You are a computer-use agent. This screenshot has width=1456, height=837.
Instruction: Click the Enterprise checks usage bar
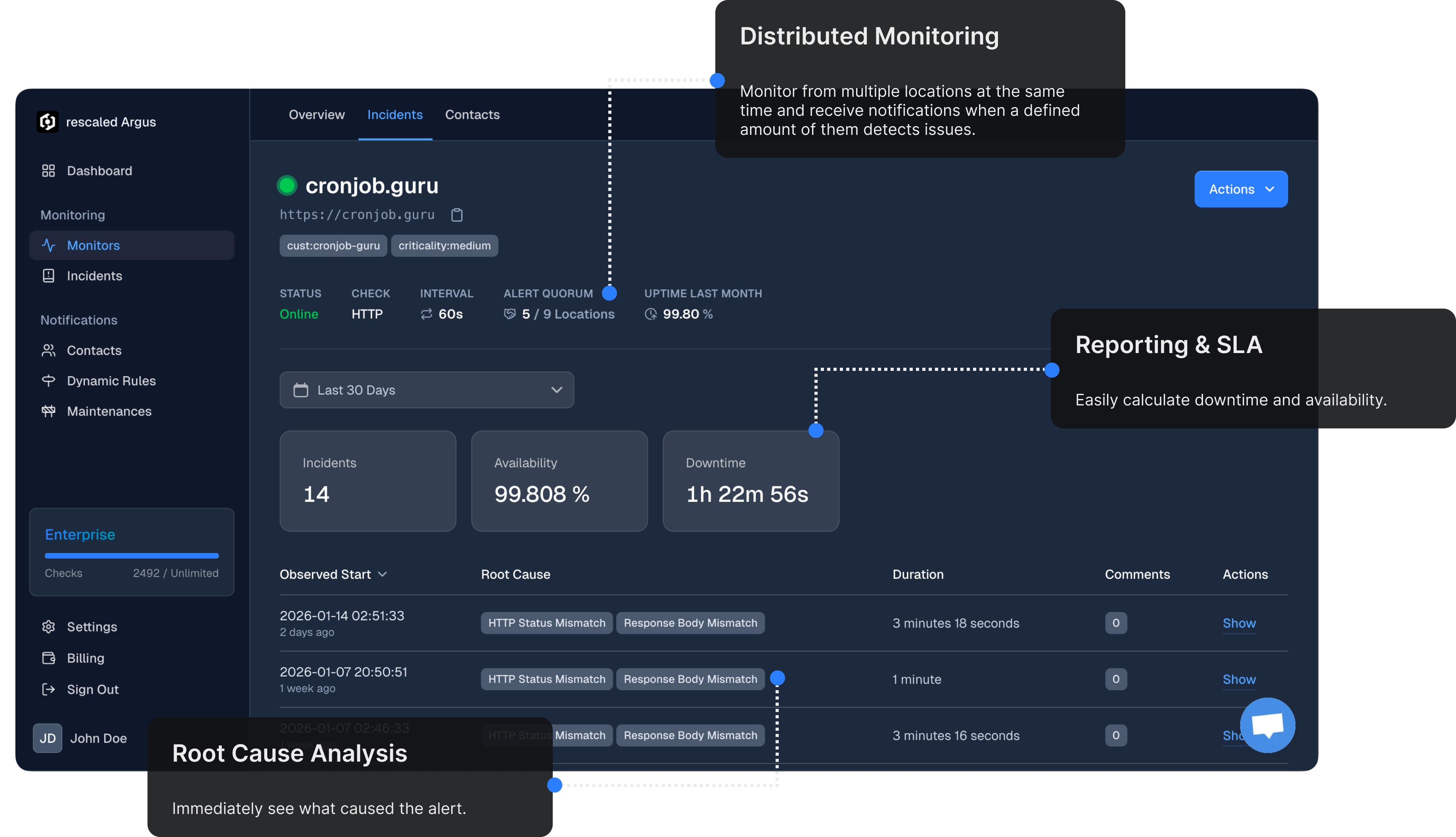click(132, 556)
